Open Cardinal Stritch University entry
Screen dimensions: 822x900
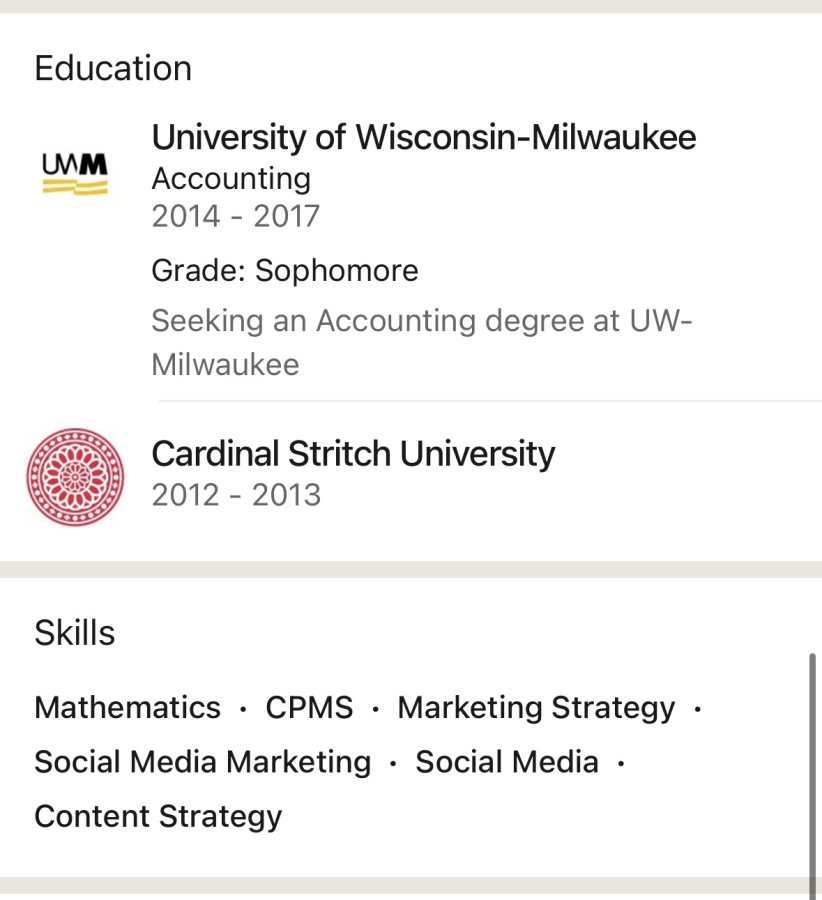[353, 454]
